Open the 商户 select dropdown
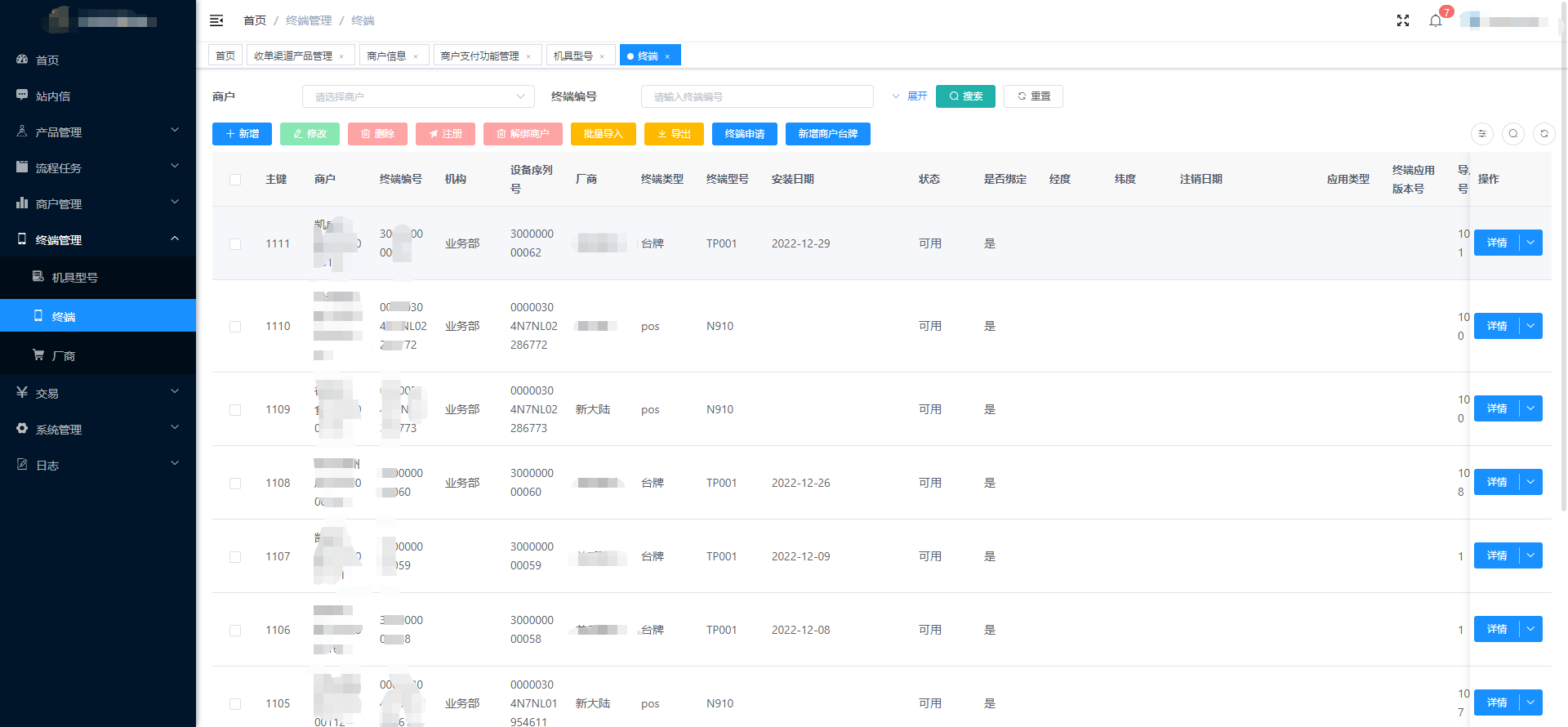This screenshot has height=727, width=1568. [x=418, y=96]
